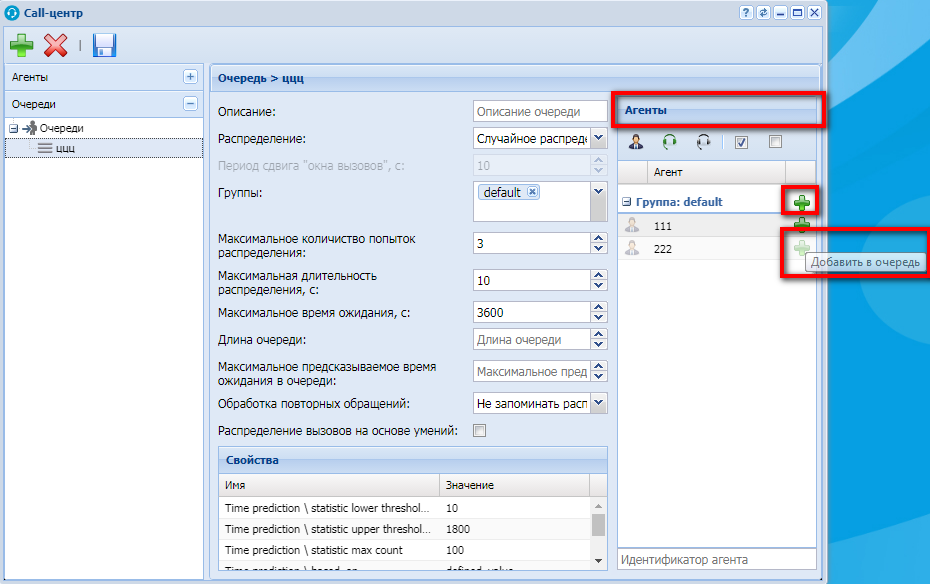The height and width of the screenshot is (584, 930).
Task: Open Обработка повторных обращений dropdown arrow
Action: point(599,403)
